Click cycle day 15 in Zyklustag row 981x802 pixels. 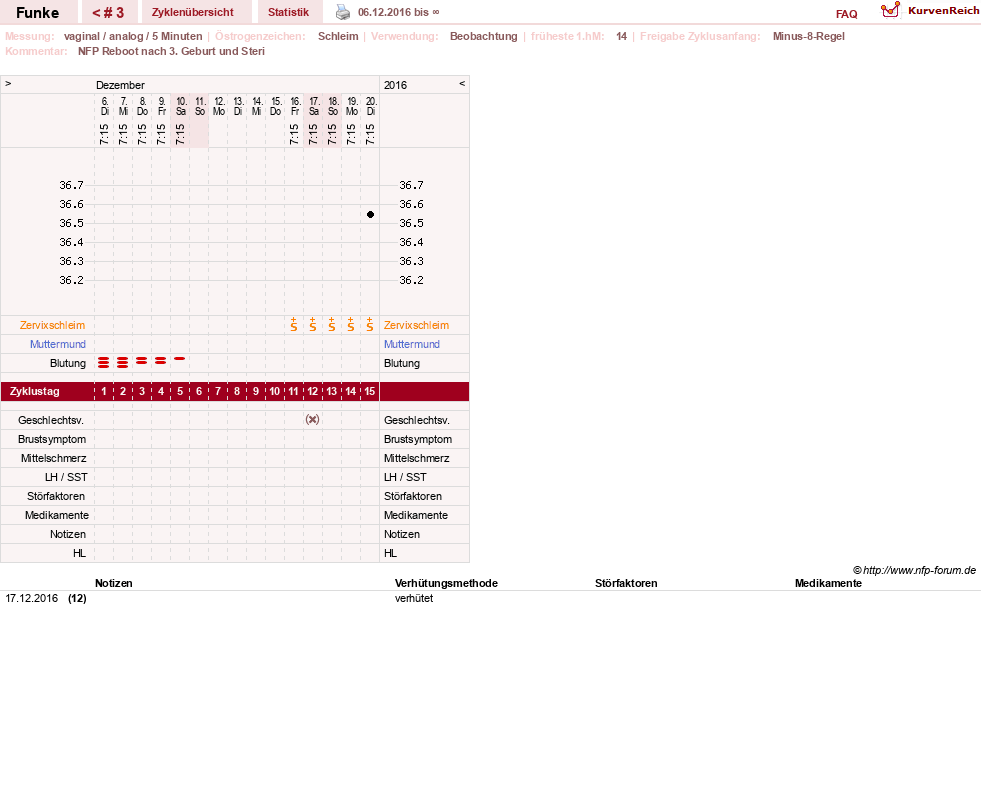tap(370, 391)
